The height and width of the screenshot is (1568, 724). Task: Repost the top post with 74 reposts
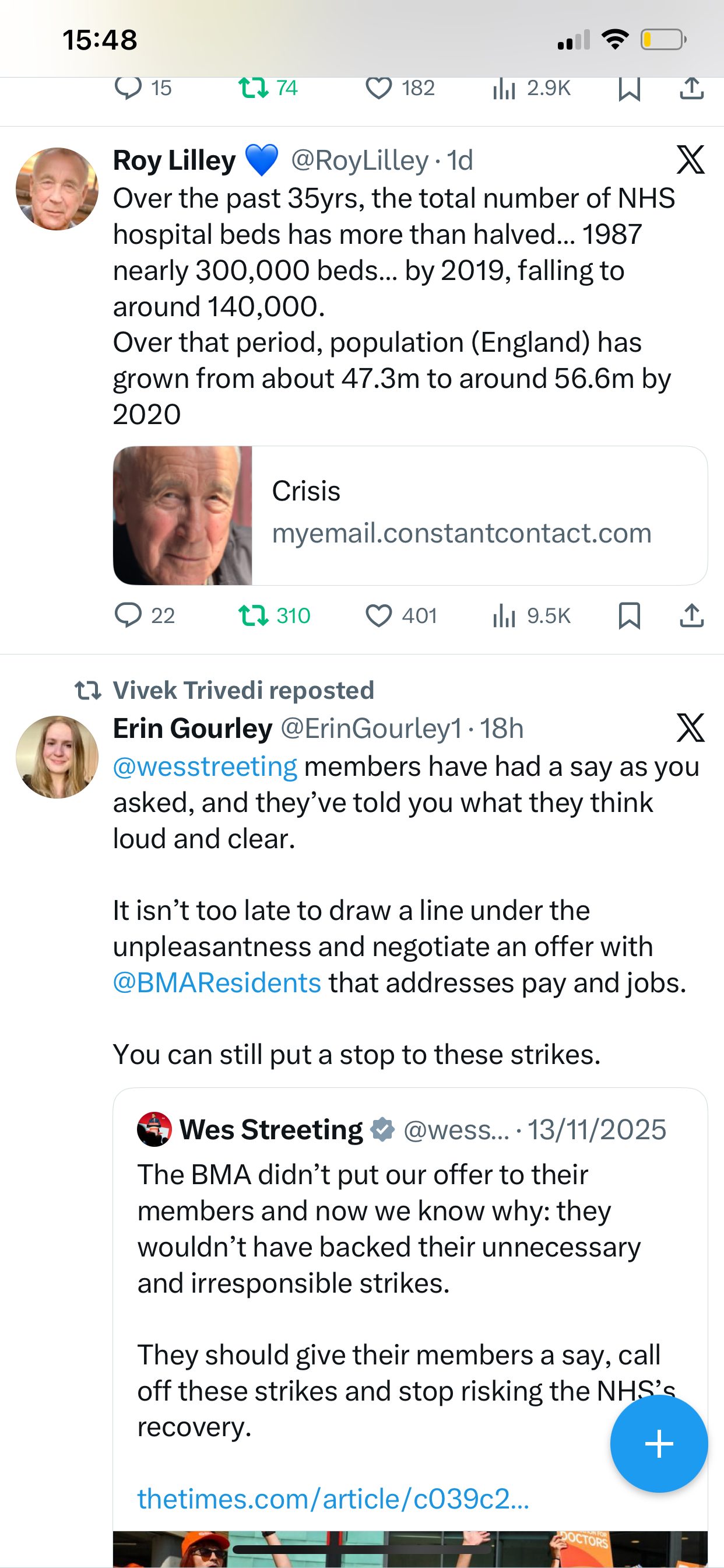click(254, 89)
